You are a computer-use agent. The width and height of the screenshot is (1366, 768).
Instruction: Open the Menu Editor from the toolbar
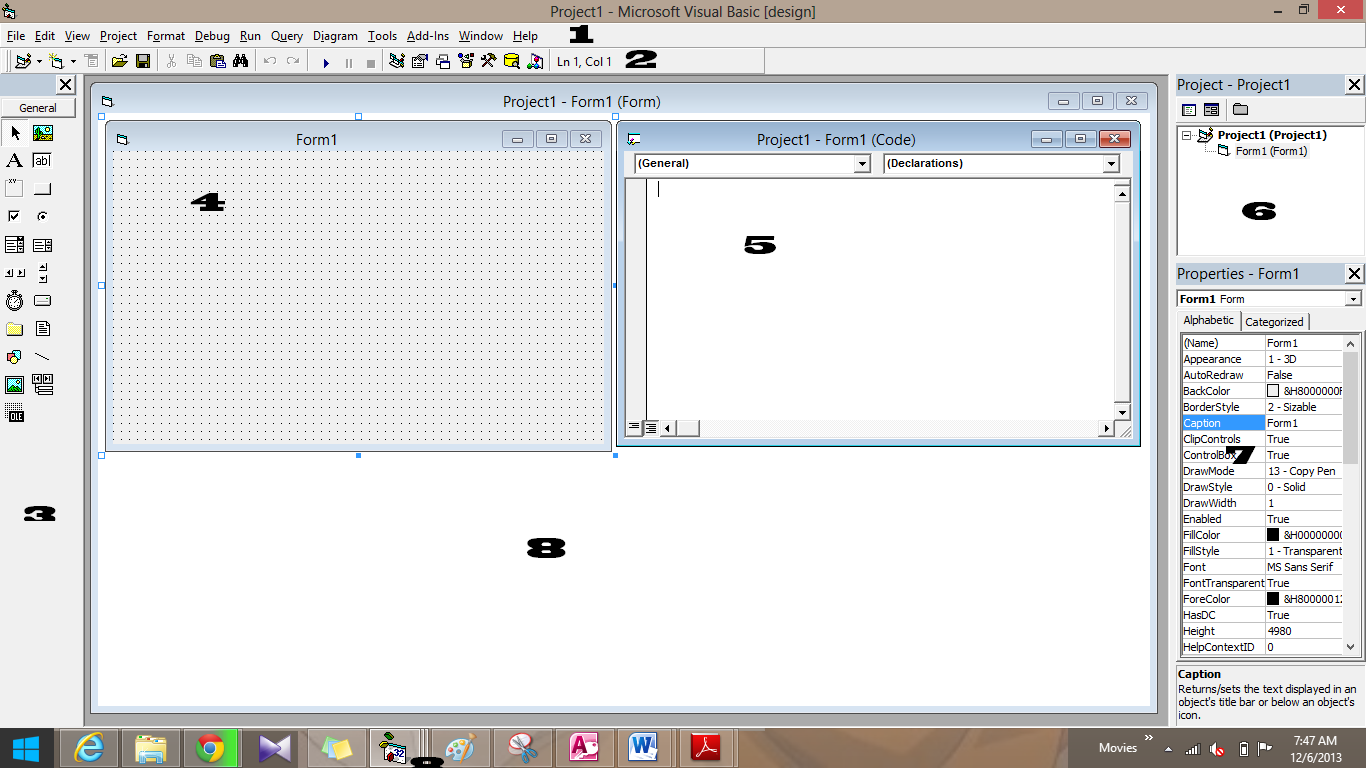click(x=89, y=61)
